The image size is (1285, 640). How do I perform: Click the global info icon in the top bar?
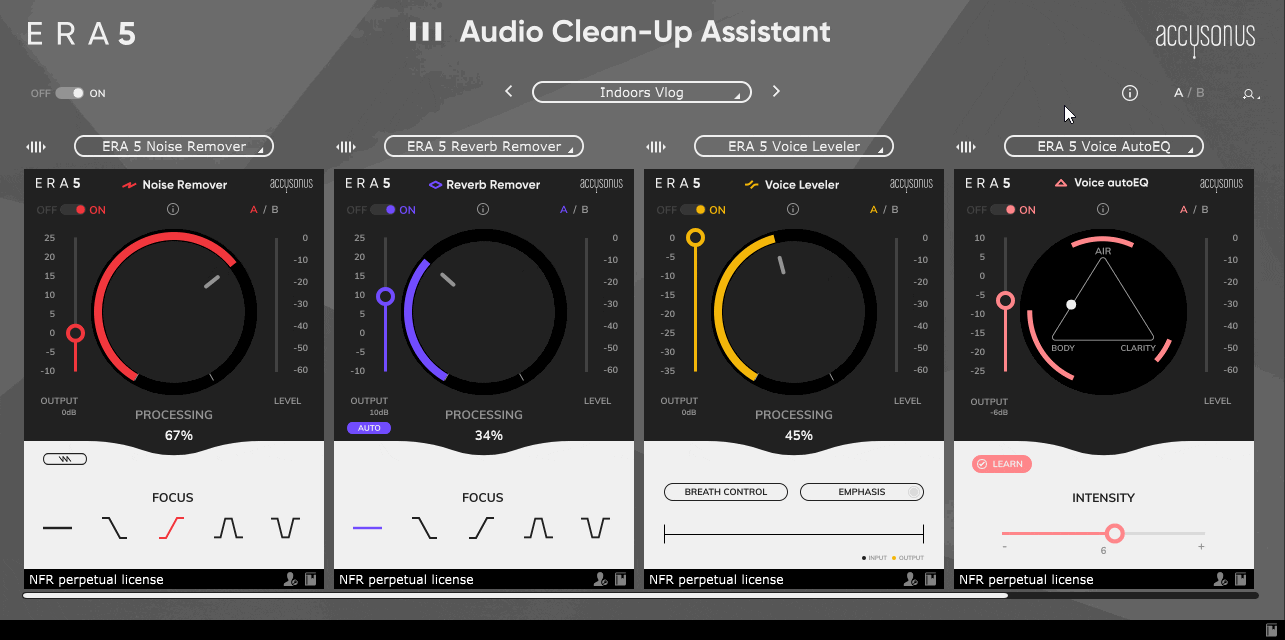point(1130,93)
